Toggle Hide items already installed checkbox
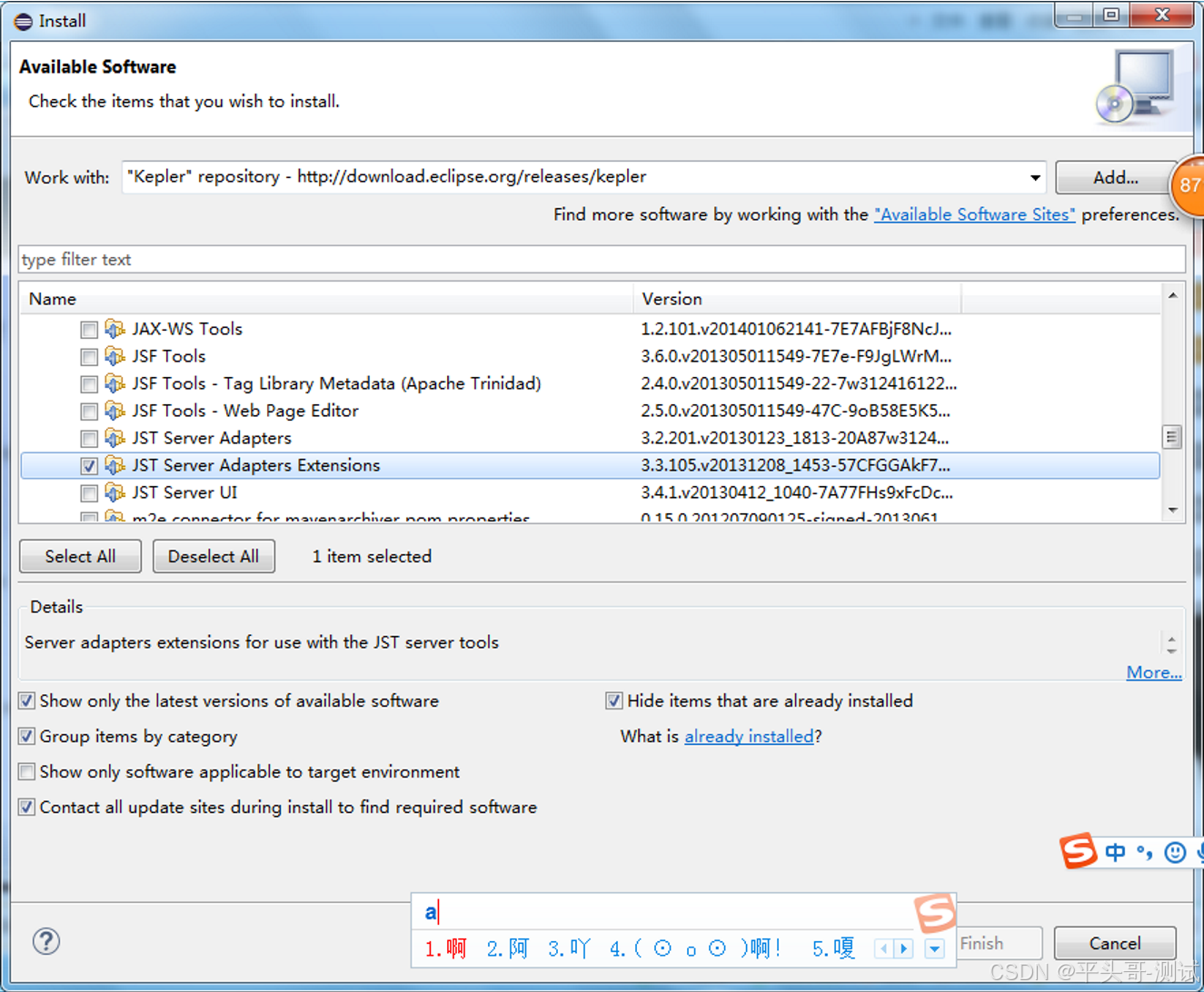Viewport: 1204px width, 992px height. (614, 700)
